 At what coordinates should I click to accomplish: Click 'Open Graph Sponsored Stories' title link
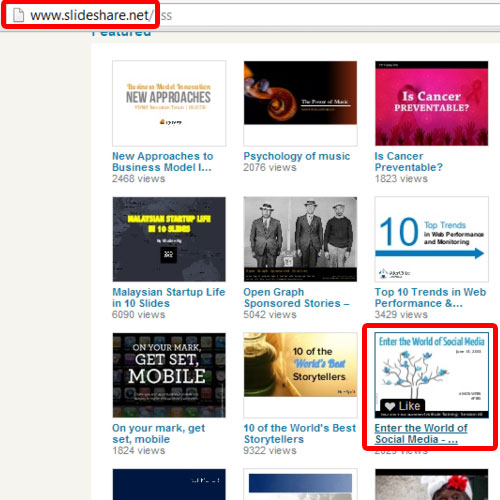coord(297,298)
